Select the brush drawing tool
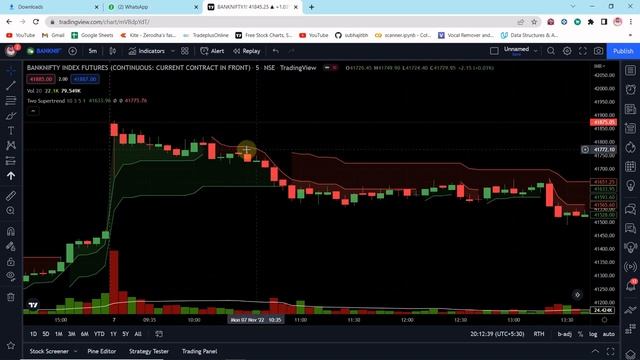Image resolution: width=640 pixels, height=360 pixels. pos(11,116)
